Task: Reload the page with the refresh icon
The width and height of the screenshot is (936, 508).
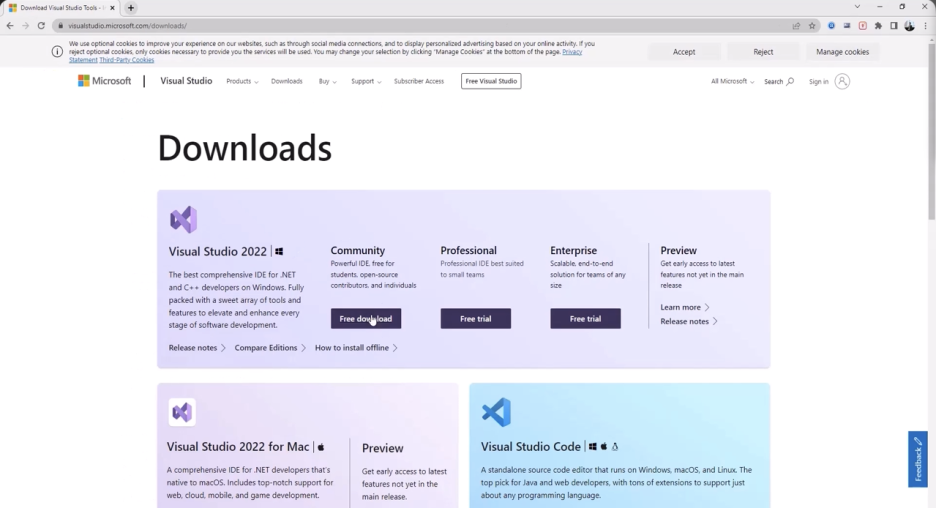Action: (41, 26)
